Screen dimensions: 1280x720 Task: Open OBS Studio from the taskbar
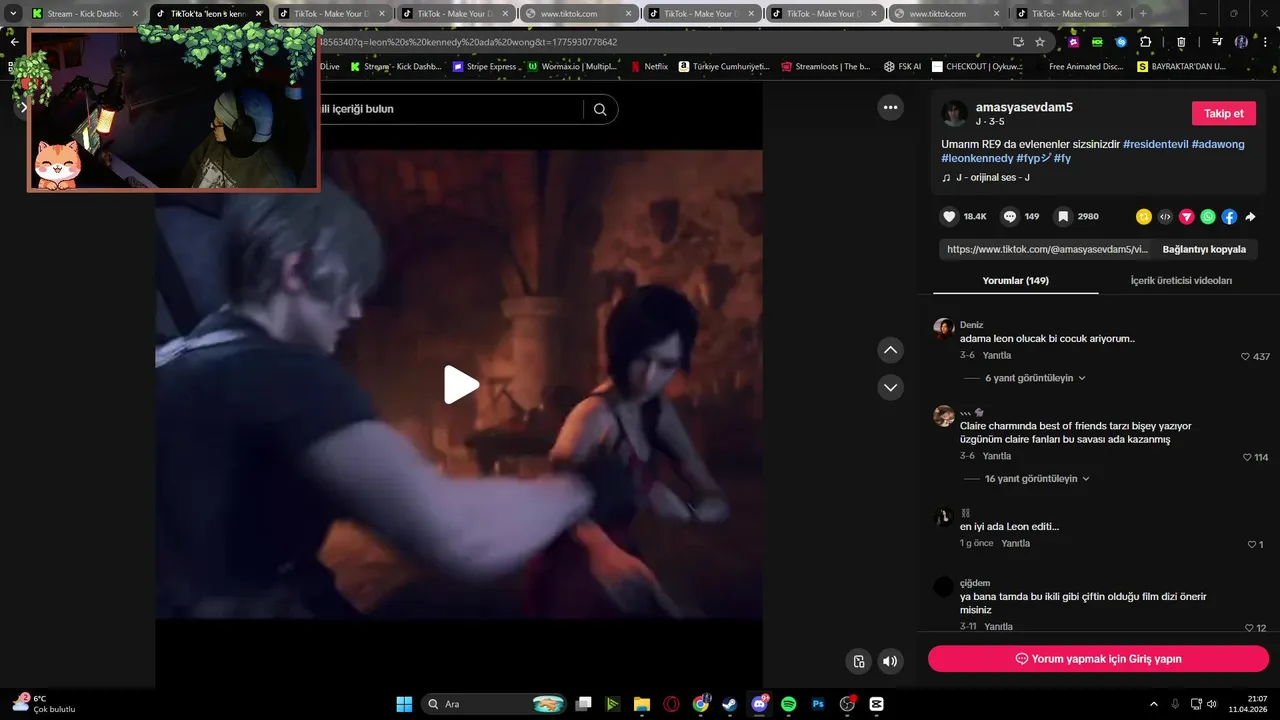coord(847,704)
